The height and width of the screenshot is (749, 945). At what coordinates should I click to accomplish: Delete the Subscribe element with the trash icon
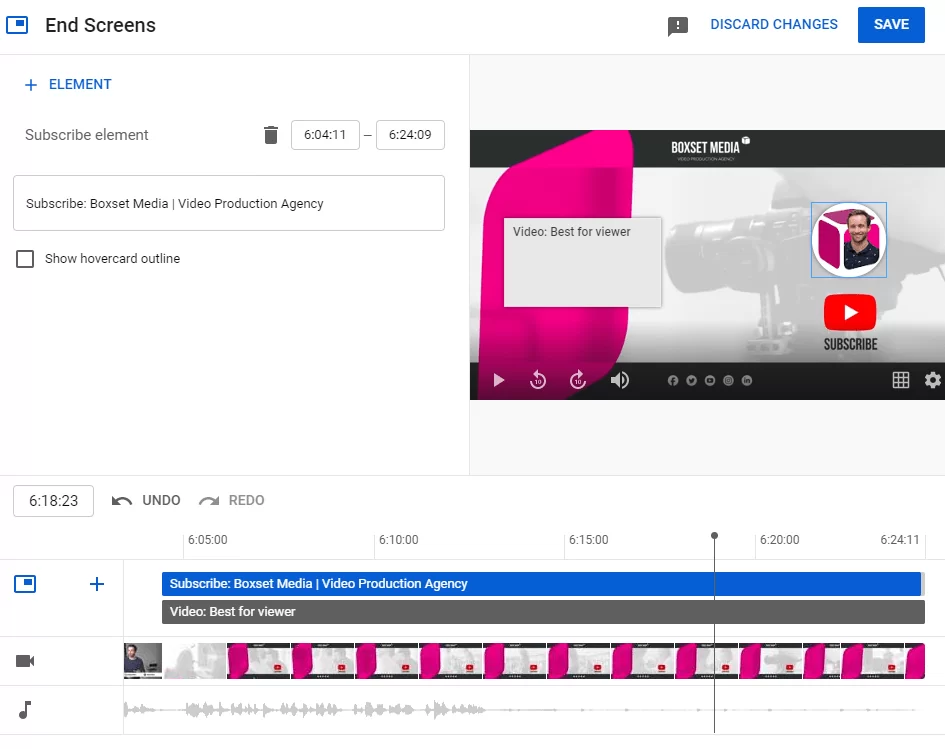[270, 135]
